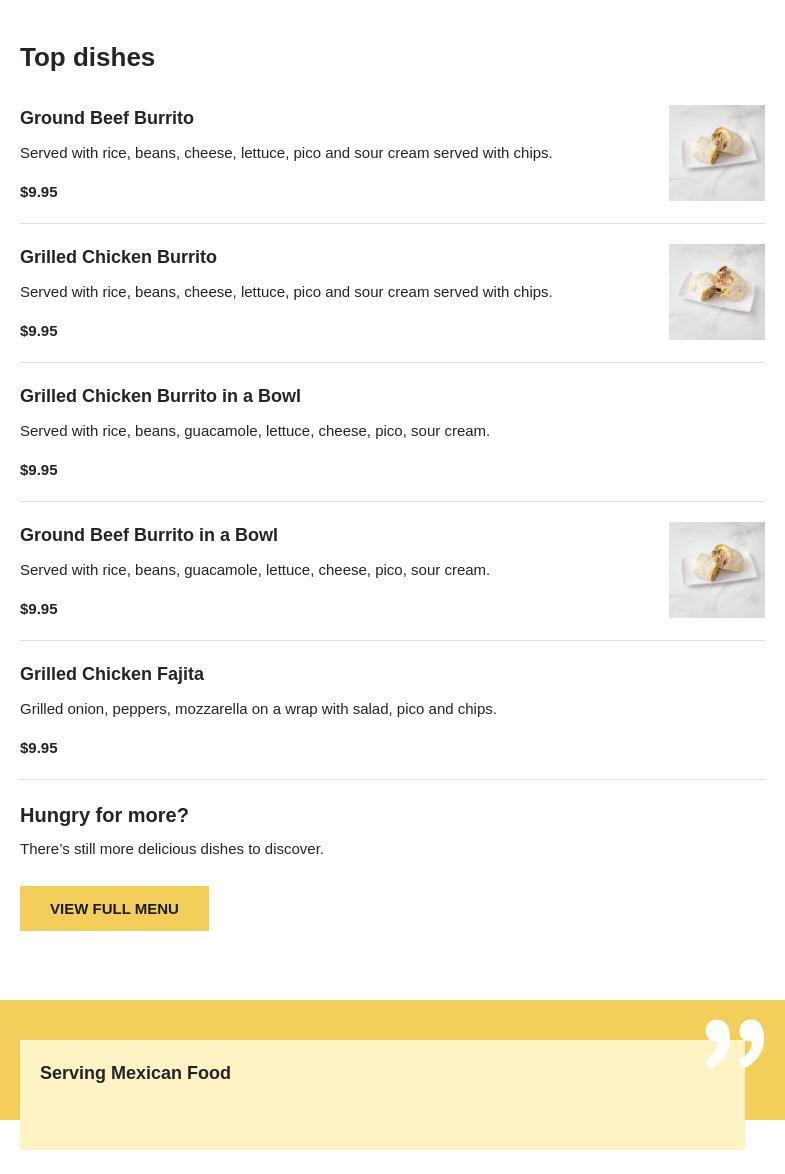
Task: Click the Grilled Chicken Burrito in a Bowl description
Action: [255, 430]
